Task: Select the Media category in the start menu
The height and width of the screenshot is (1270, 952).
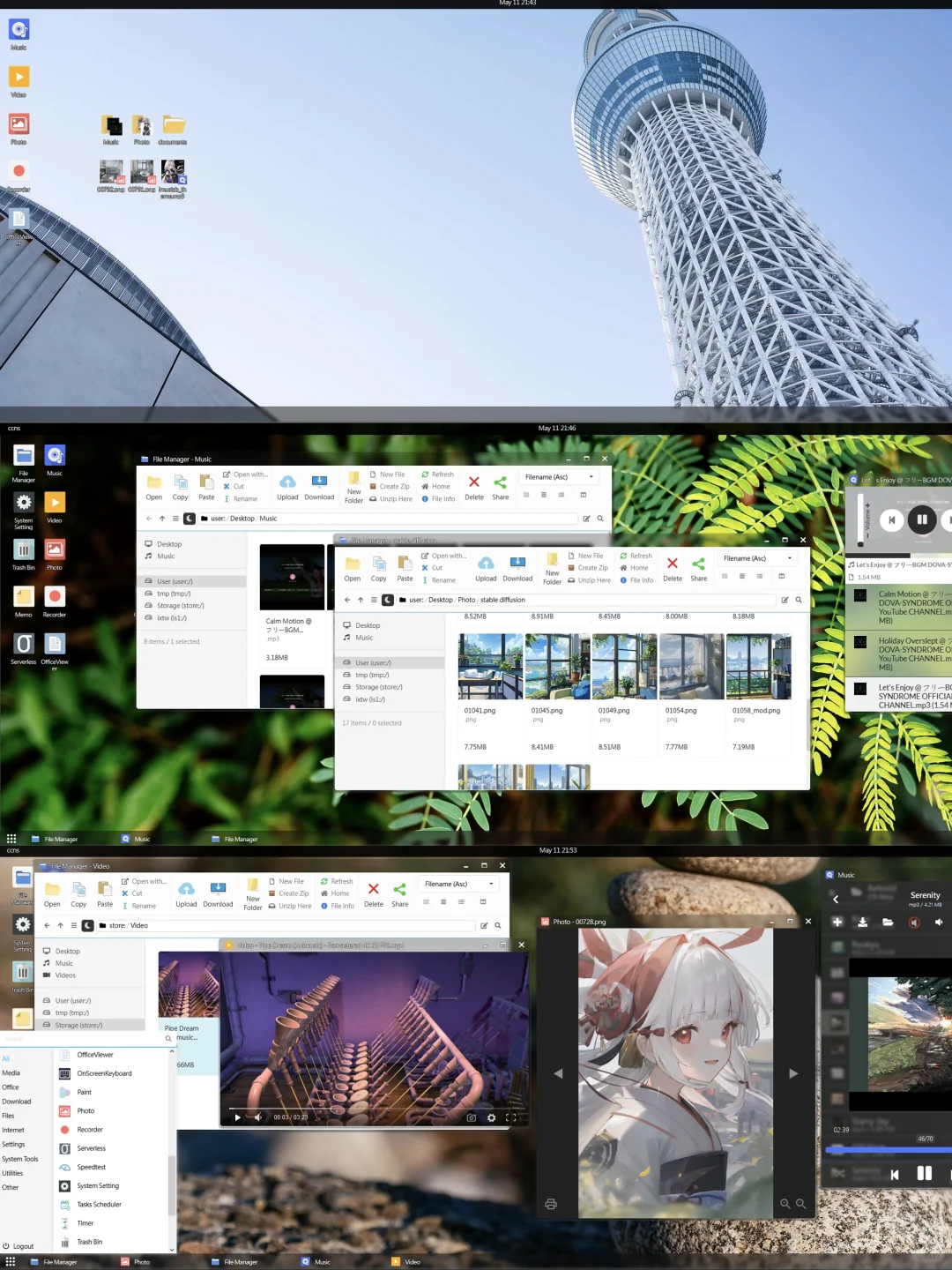Action: pos(11,1073)
